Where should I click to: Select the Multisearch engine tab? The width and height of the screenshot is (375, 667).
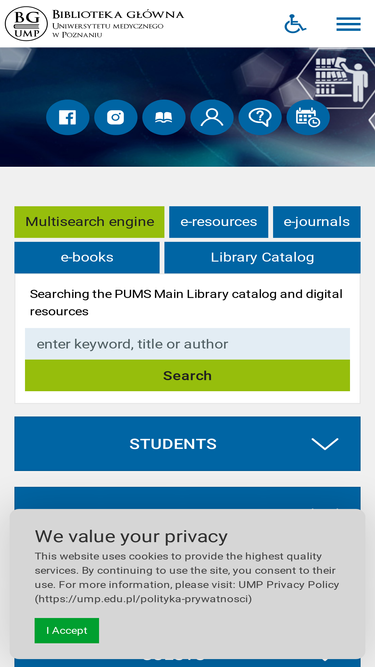pos(89,222)
